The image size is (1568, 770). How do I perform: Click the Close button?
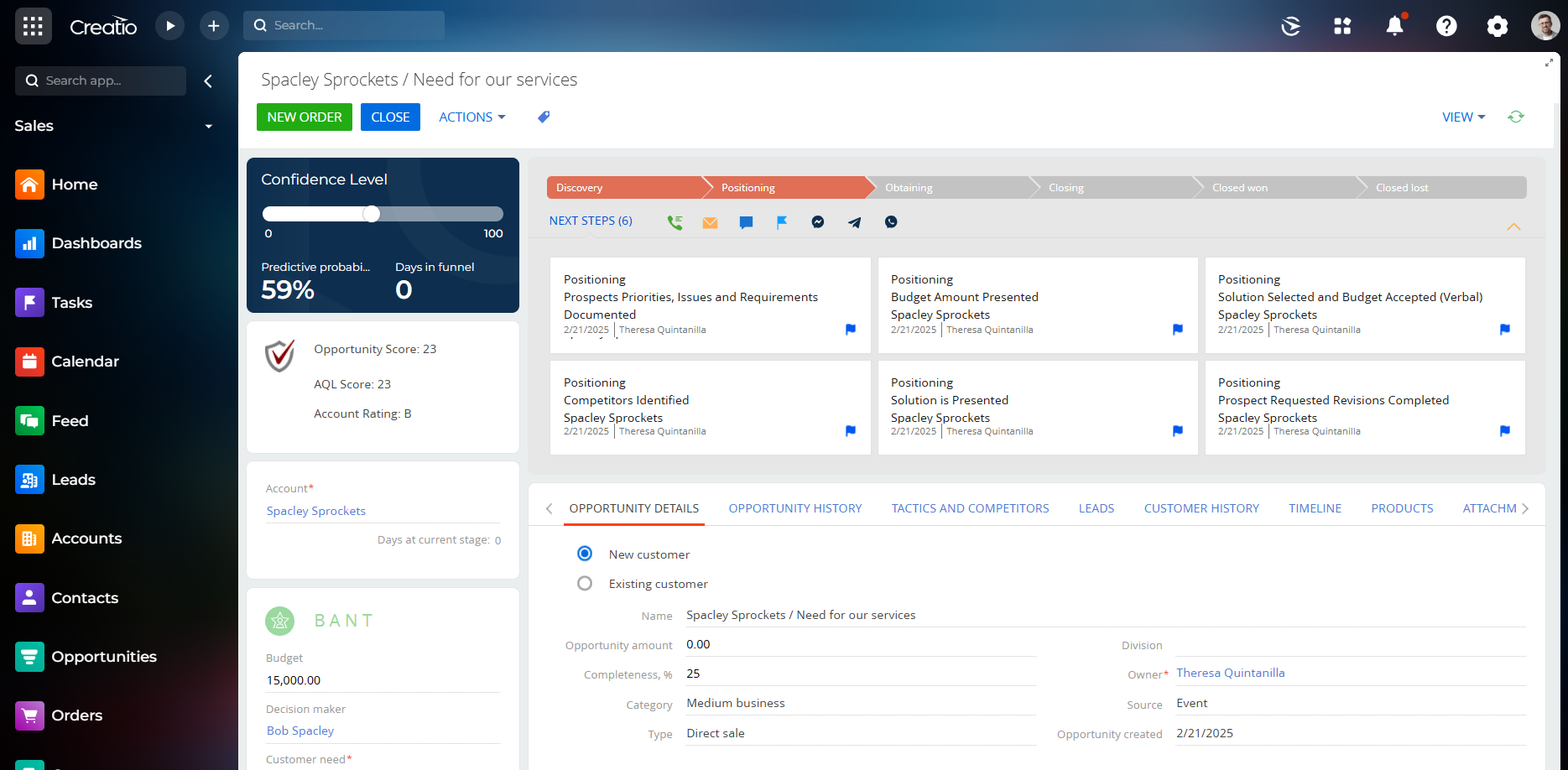(390, 117)
